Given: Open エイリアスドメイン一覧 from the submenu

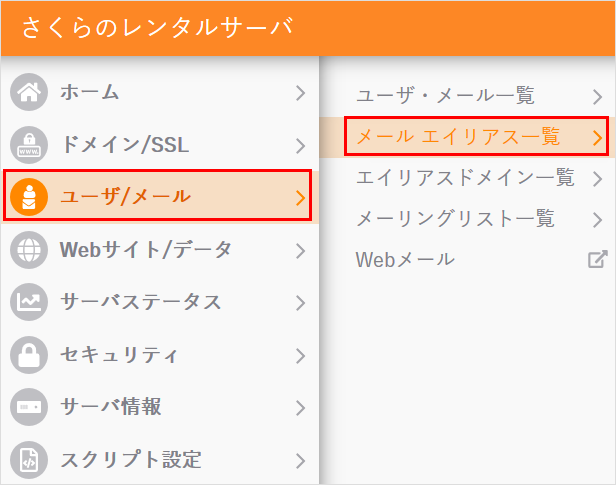Looking at the screenshot, I should coord(465,178).
